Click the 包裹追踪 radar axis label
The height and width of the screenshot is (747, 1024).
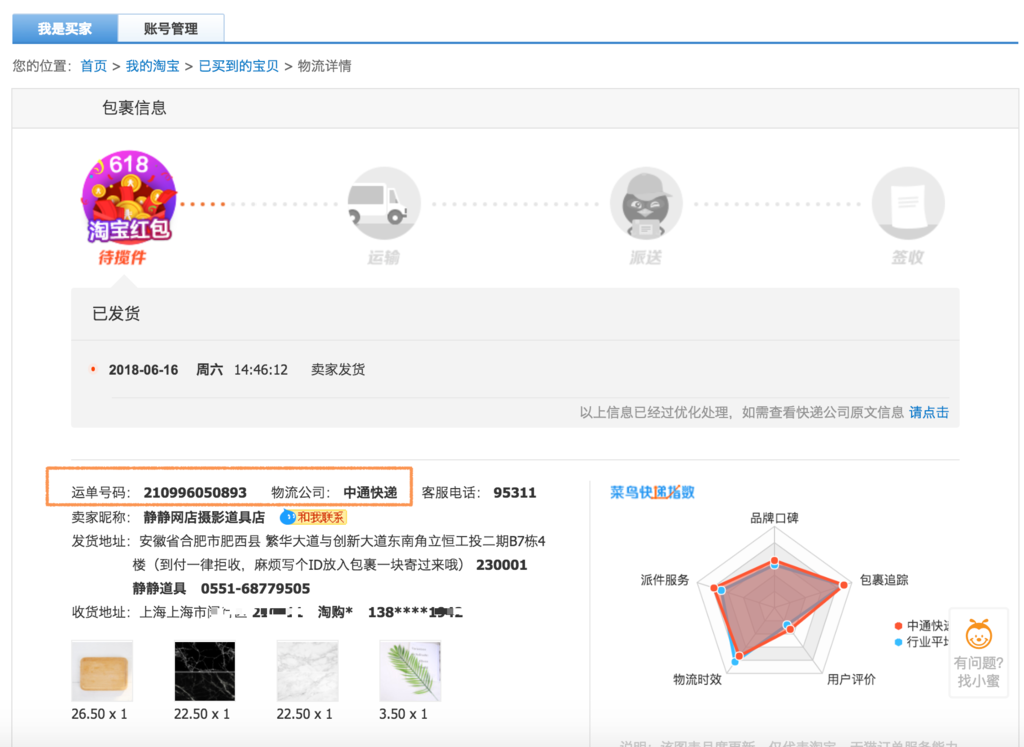tap(884, 580)
